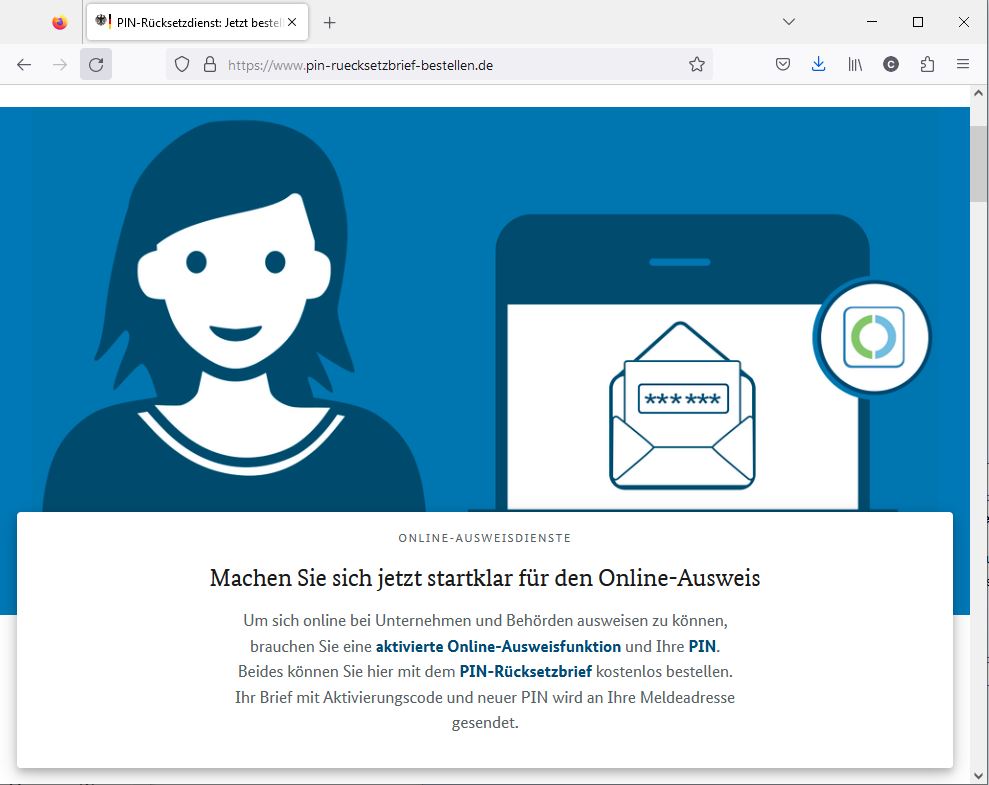This screenshot has height=785, width=989.
Task: Minimize the Firefox window
Action: tap(872, 22)
